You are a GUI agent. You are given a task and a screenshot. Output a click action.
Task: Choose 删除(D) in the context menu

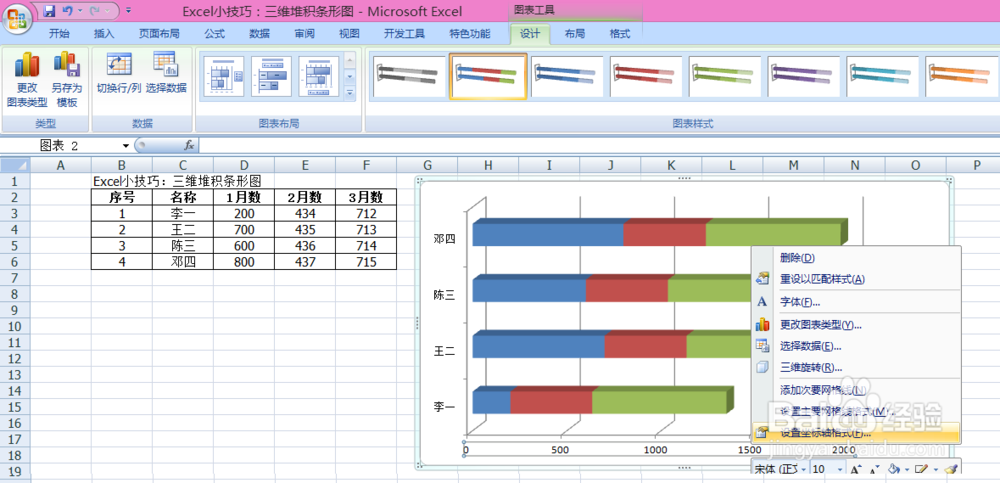tap(857, 258)
